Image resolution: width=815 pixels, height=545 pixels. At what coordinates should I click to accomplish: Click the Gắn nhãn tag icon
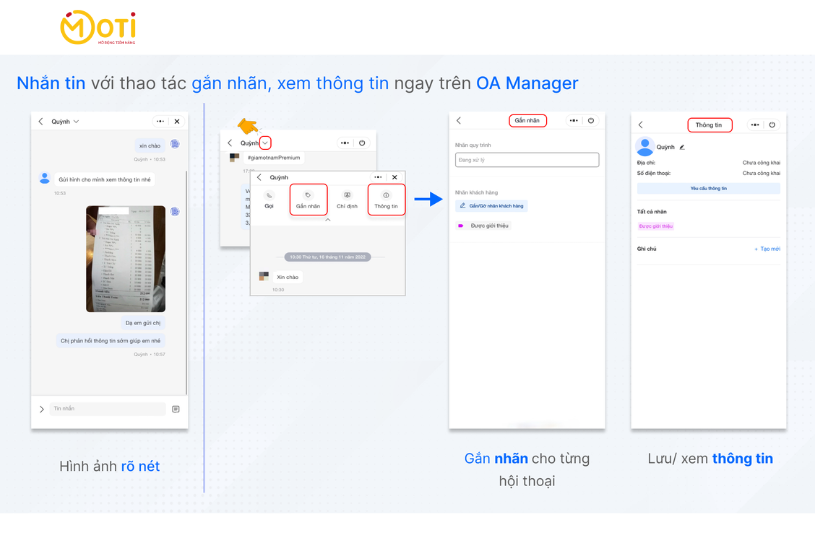click(308, 195)
